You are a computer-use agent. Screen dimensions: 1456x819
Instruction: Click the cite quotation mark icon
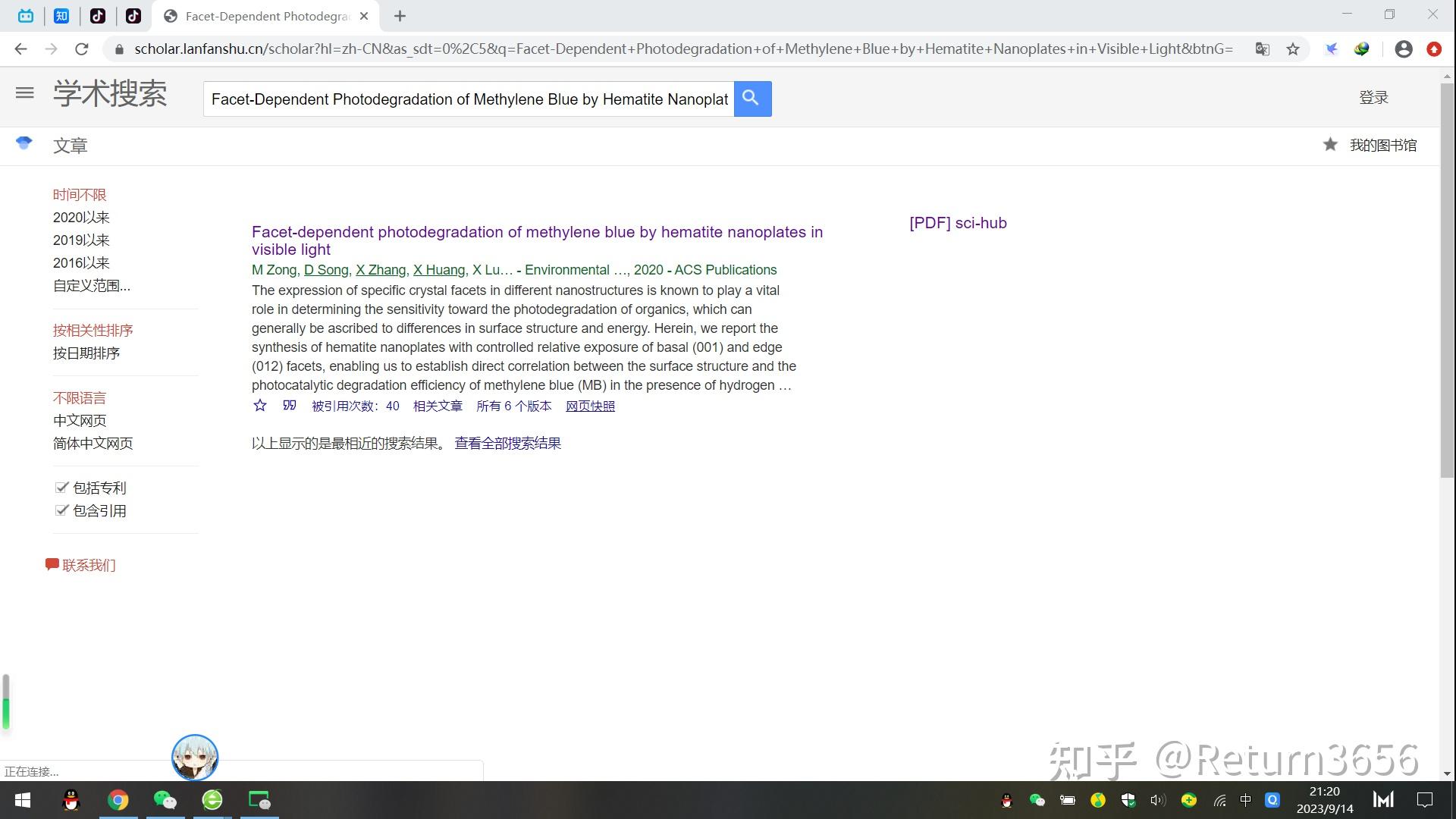[289, 406]
